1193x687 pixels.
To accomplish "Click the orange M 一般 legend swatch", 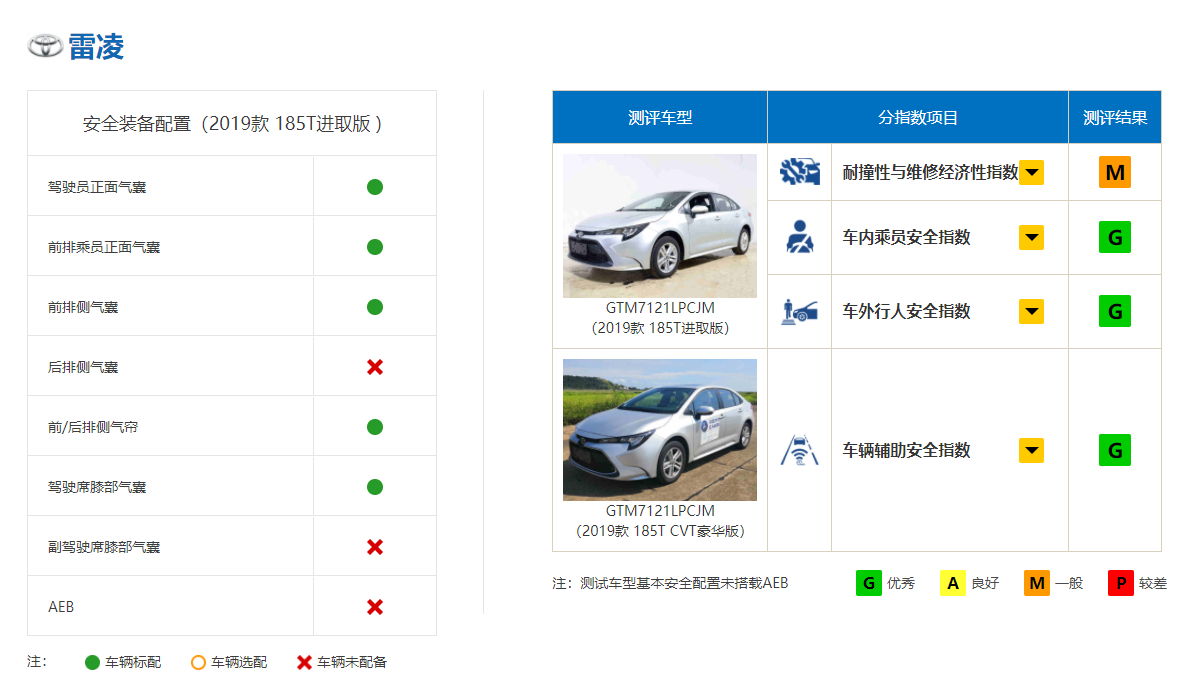I will [1036, 583].
